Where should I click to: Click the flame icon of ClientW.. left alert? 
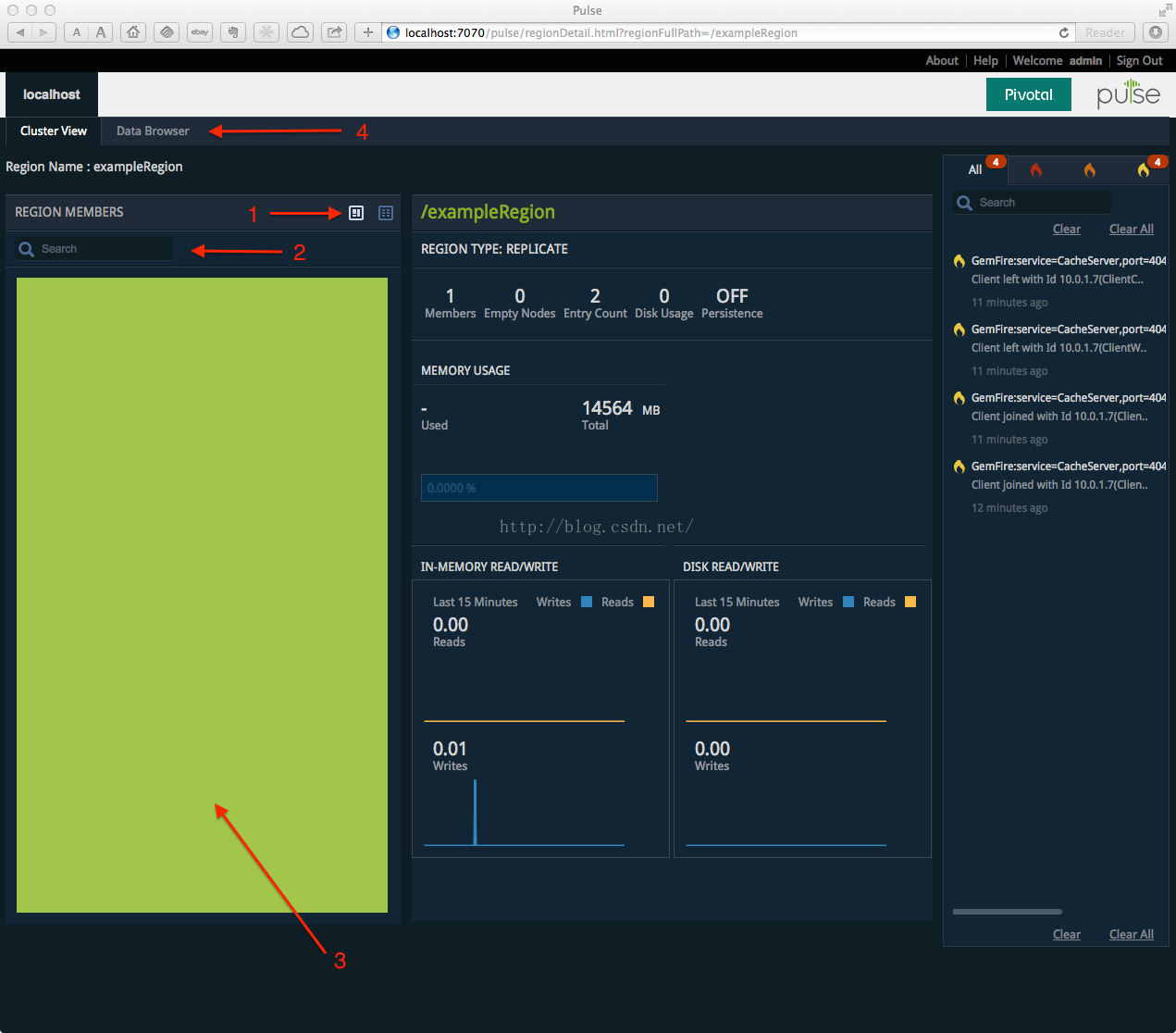coord(959,330)
